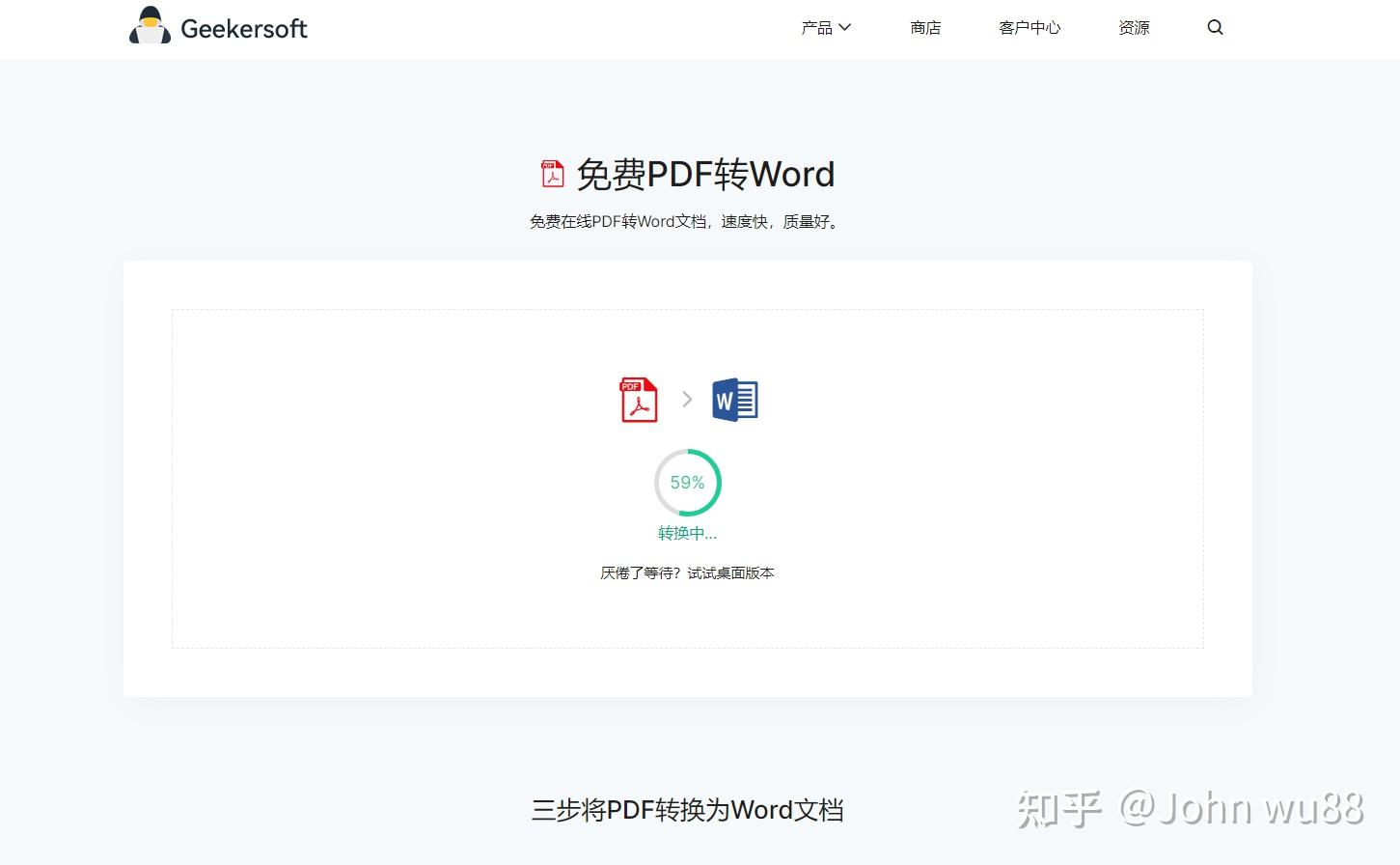This screenshot has height=865, width=1400.
Task: Click the small PDF icon beside the title
Action: coord(552,174)
